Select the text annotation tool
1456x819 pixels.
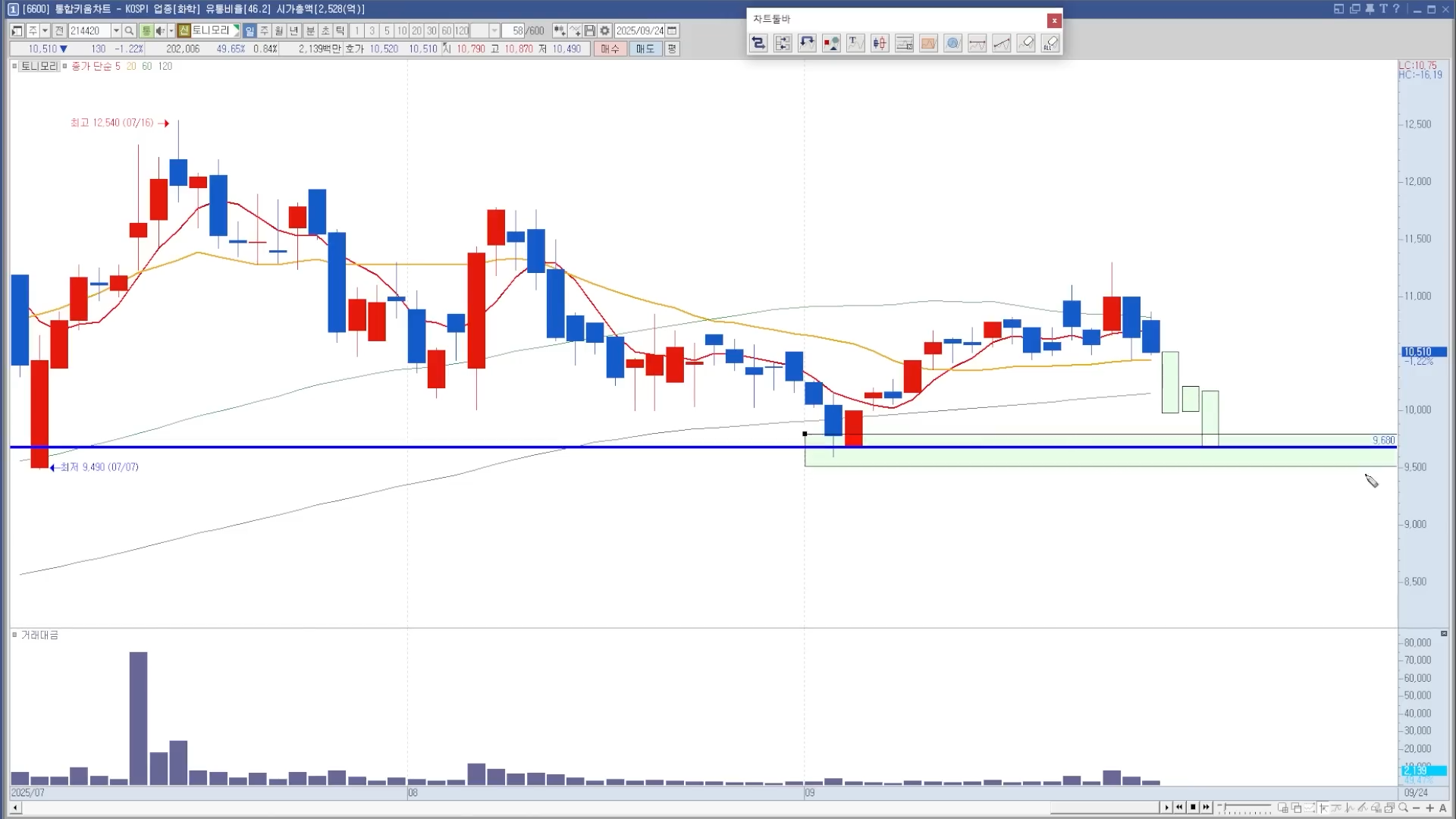[855, 43]
